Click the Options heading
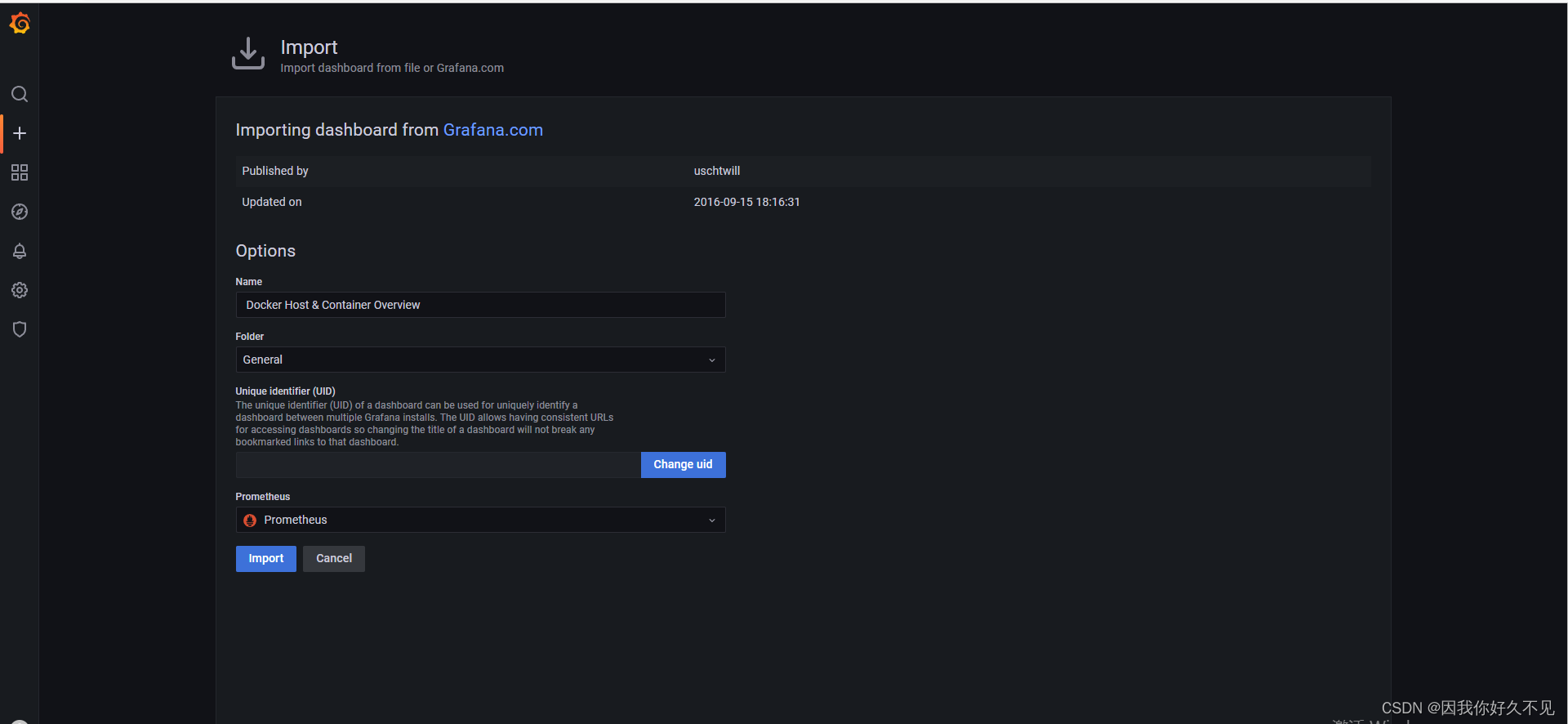 (265, 251)
